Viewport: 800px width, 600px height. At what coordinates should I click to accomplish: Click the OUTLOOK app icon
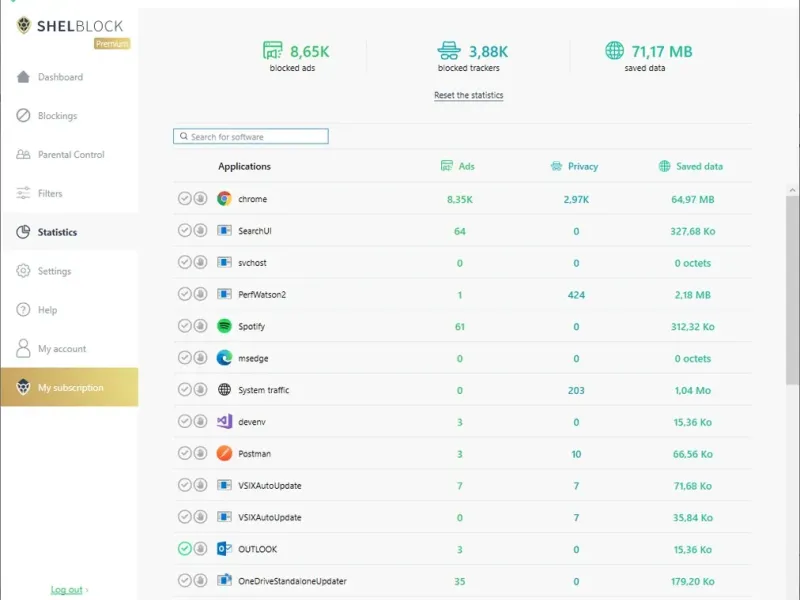tap(225, 549)
